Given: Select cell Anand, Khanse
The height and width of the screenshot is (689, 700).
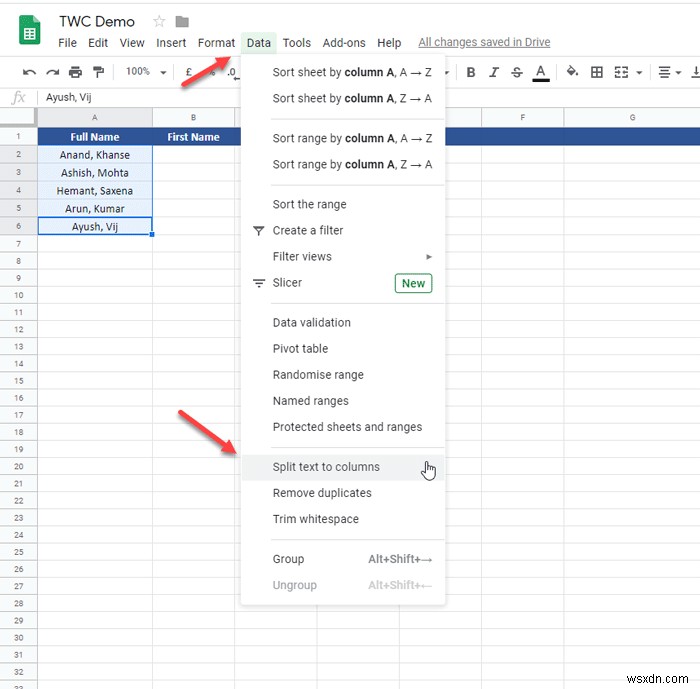Looking at the screenshot, I should tap(95, 155).
